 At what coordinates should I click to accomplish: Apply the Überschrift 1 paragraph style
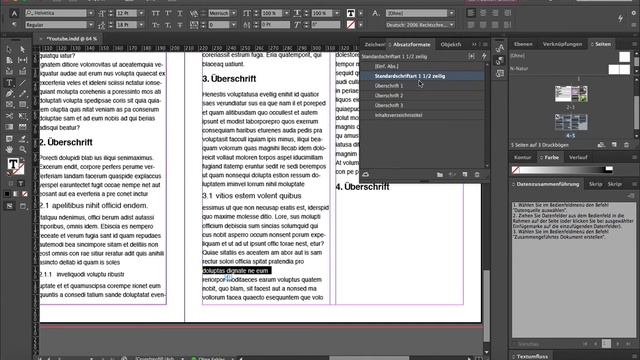click(422, 86)
